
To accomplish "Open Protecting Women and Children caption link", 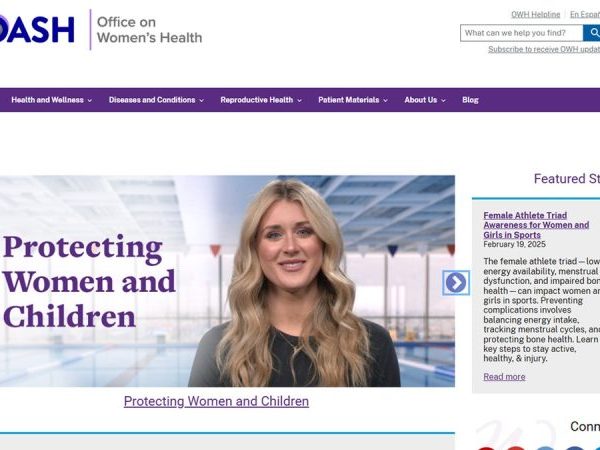I will click(x=216, y=401).
